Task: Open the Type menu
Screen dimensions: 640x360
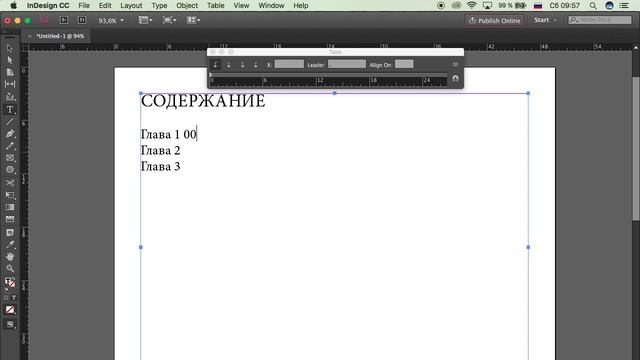Action: coord(159,5)
